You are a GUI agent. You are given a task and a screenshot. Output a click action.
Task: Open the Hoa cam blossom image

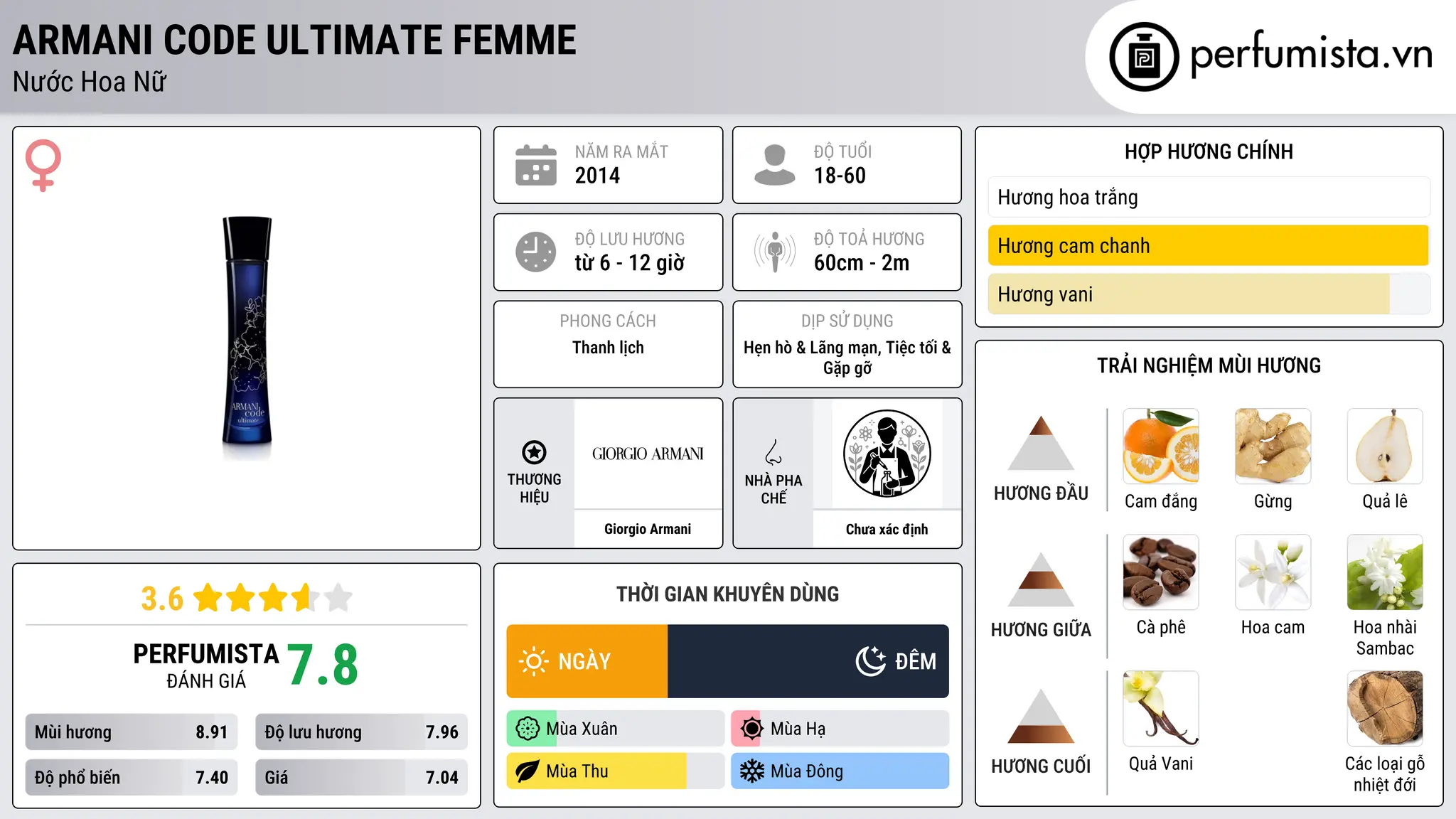[x=1273, y=572]
